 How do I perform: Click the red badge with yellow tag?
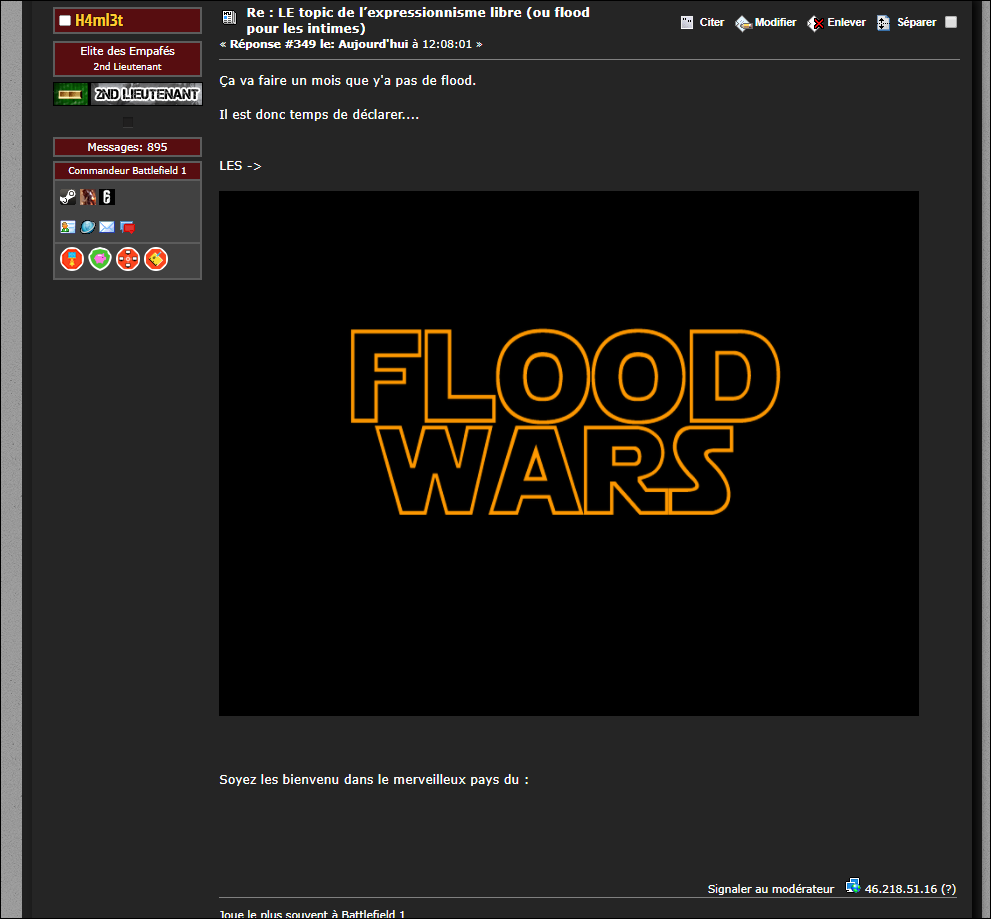(x=156, y=259)
